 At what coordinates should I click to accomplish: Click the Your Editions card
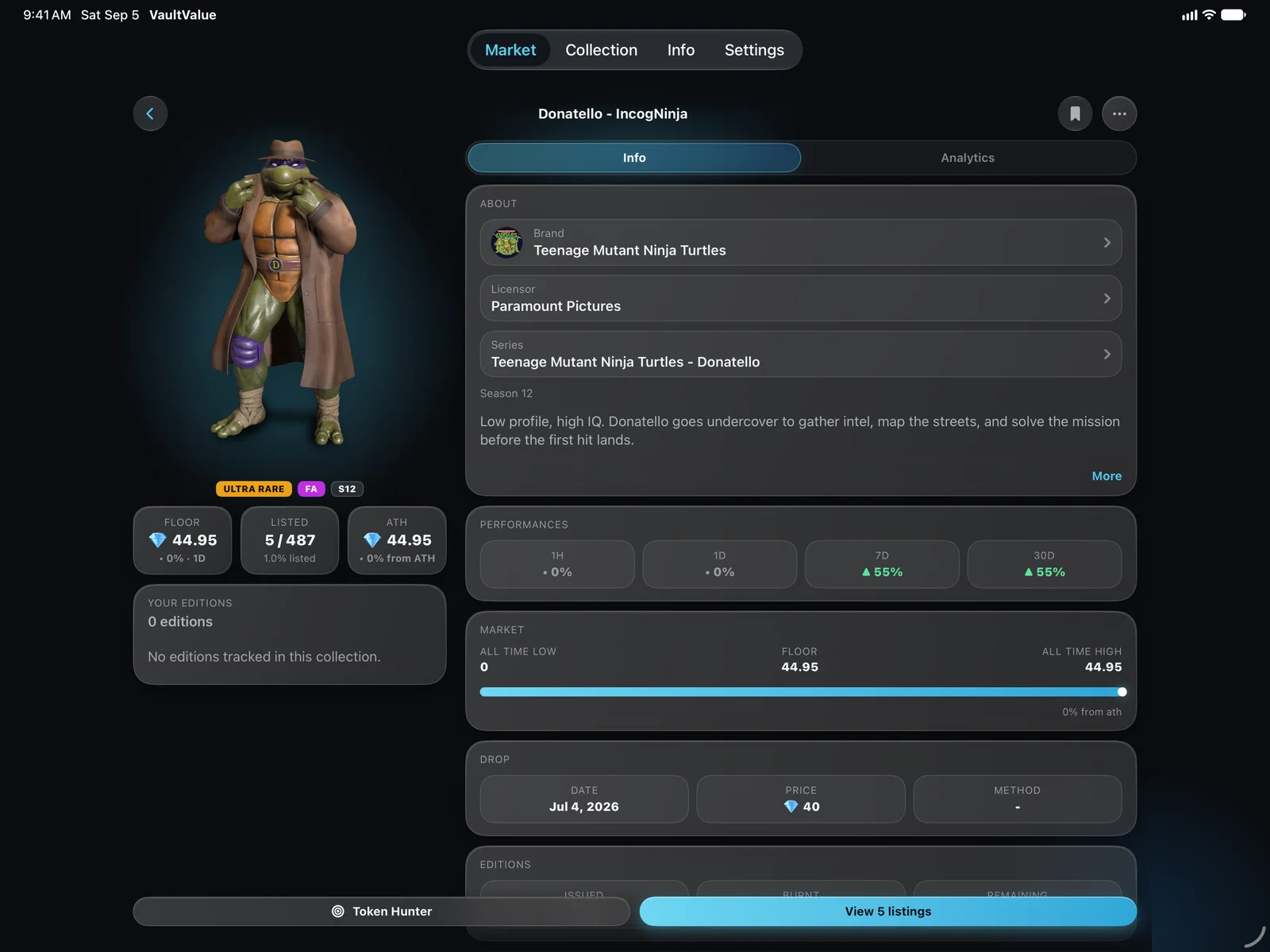290,635
